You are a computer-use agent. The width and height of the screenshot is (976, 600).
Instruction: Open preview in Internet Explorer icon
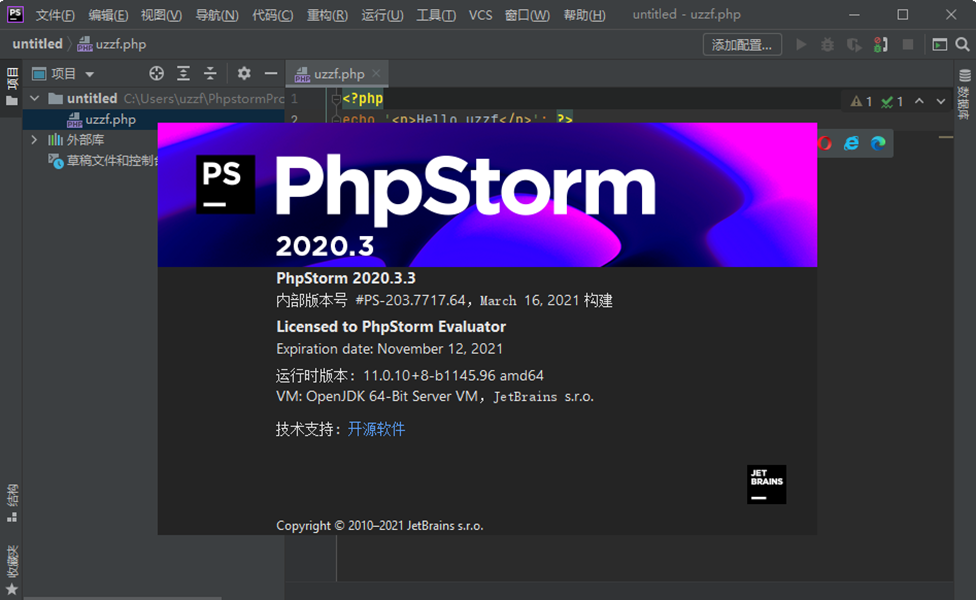tap(852, 144)
